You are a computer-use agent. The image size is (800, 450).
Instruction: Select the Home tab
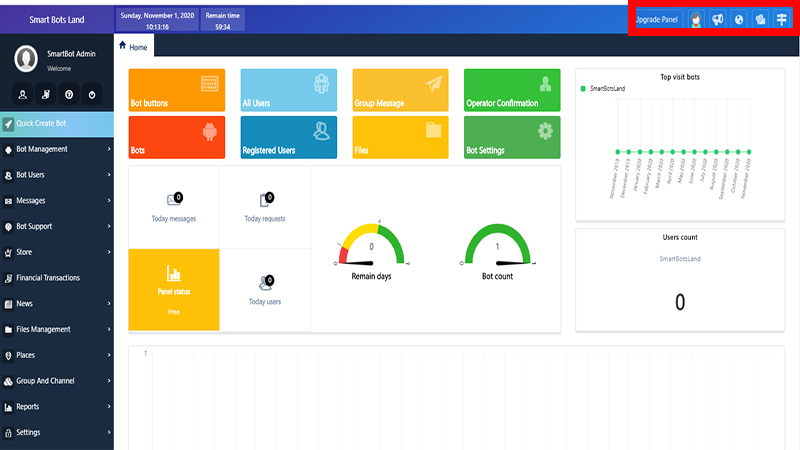pyautogui.click(x=133, y=47)
